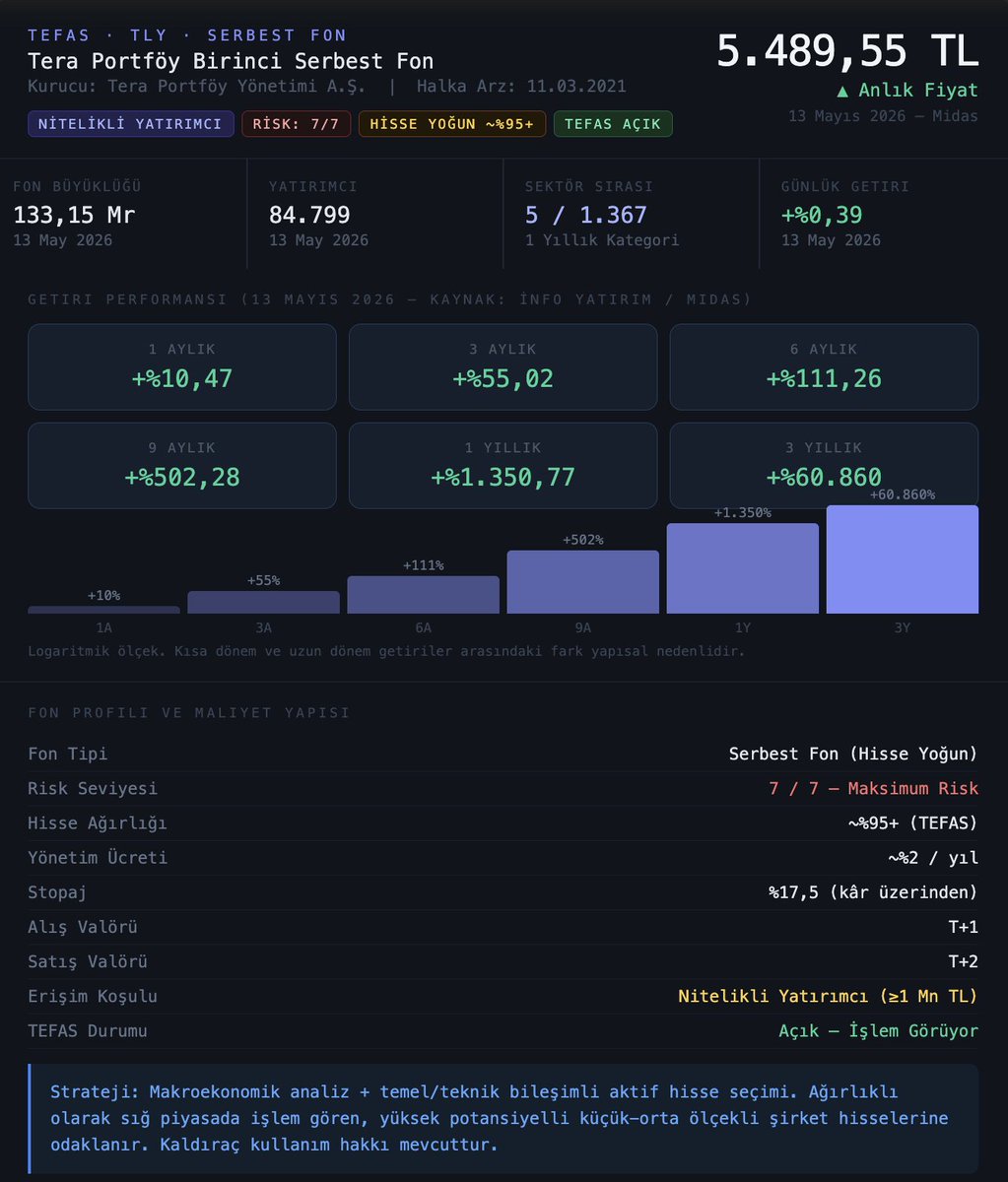The height and width of the screenshot is (1182, 1008).
Task: Click the fund size value 133,15 Mr
Action: click(74, 215)
